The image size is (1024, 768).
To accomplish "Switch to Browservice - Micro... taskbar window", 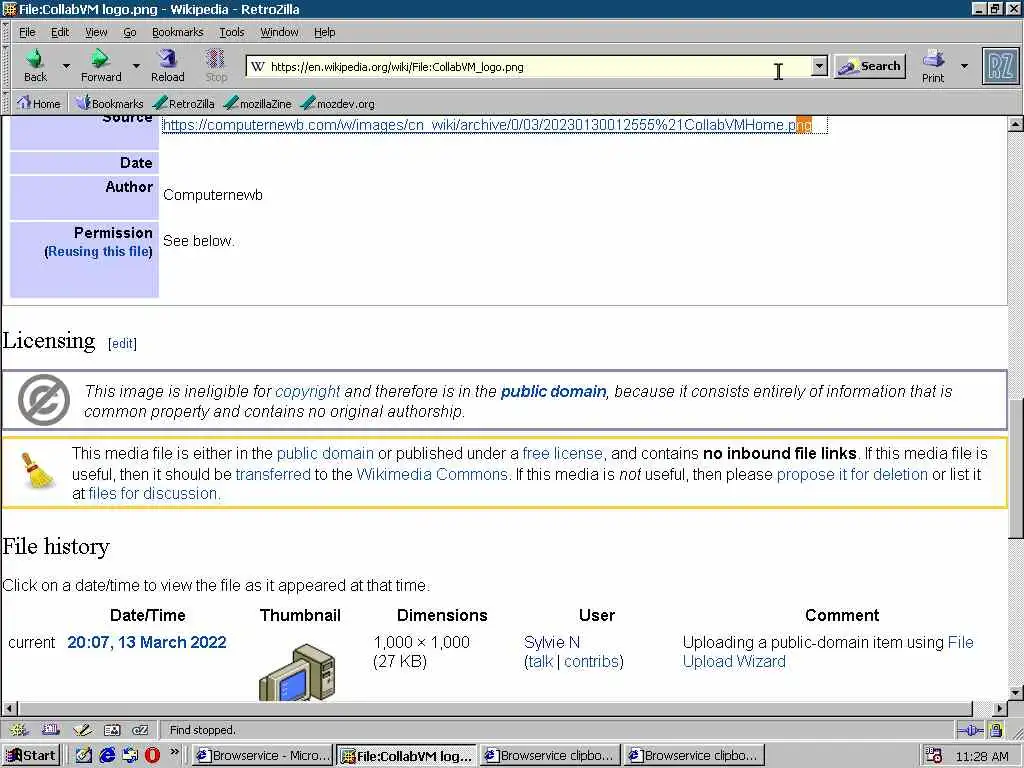I will tap(263, 756).
